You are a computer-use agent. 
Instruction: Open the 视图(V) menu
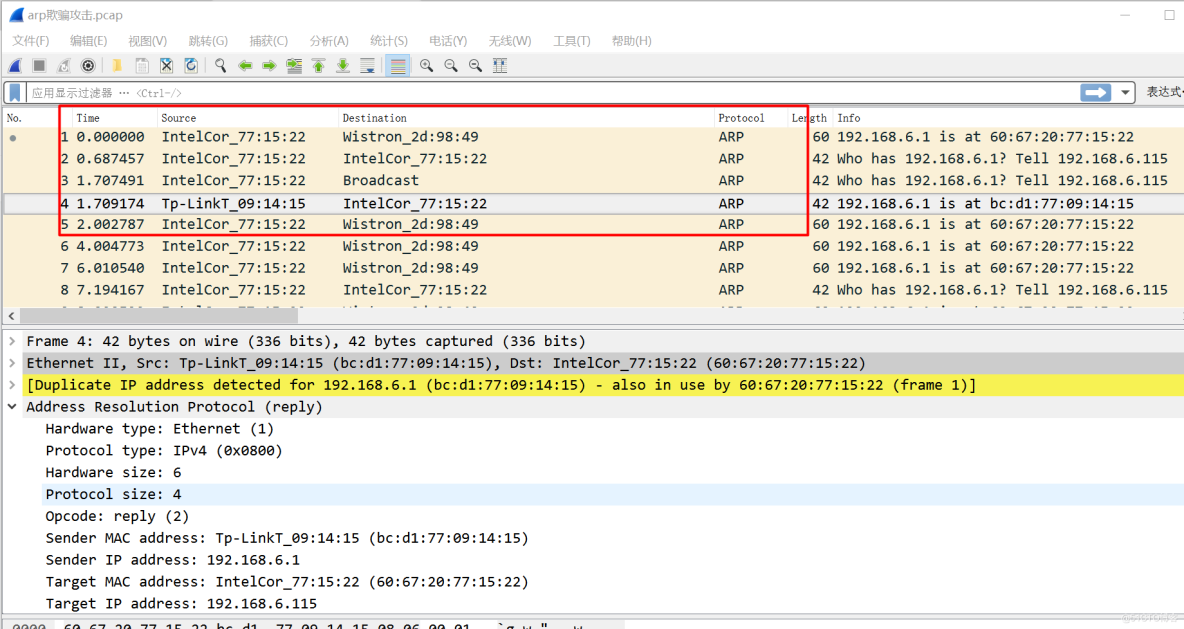(147, 41)
